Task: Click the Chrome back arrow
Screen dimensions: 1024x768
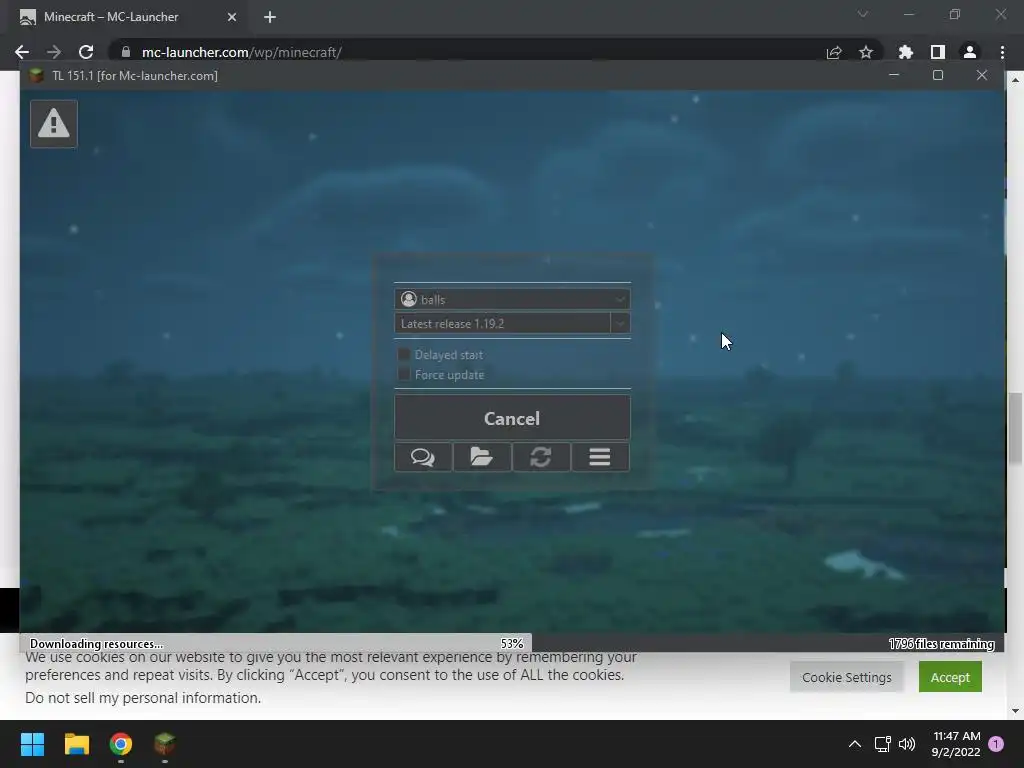Action: [22, 52]
